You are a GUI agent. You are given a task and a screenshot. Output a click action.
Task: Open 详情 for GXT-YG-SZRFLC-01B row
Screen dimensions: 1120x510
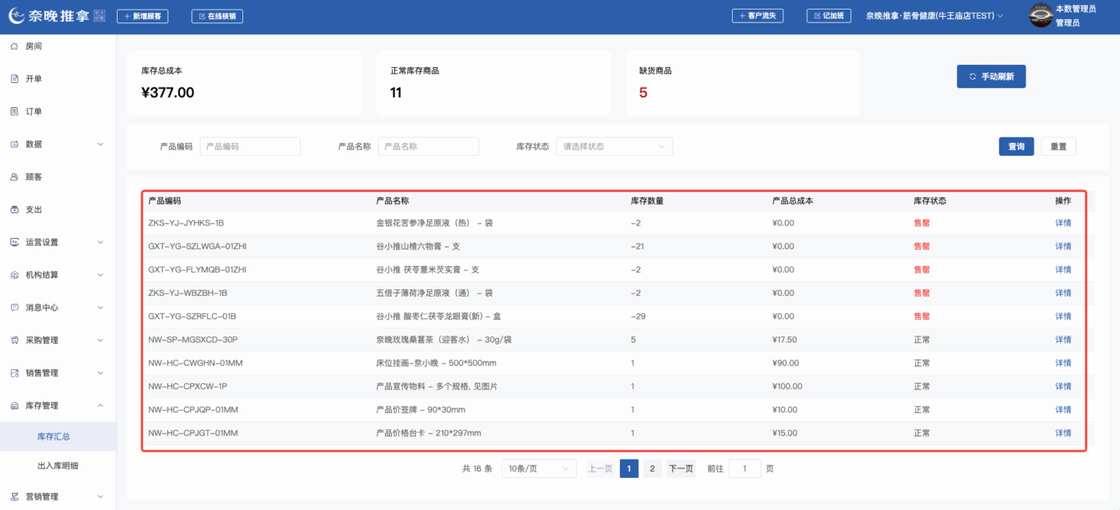[1063, 316]
